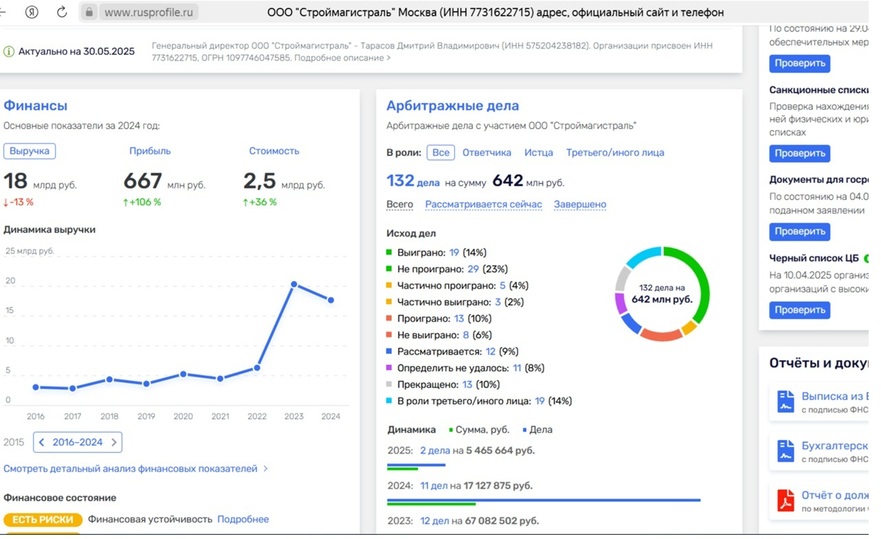Click the www.rusprofile.ru address field
The image size is (881, 539).
pos(148,12)
